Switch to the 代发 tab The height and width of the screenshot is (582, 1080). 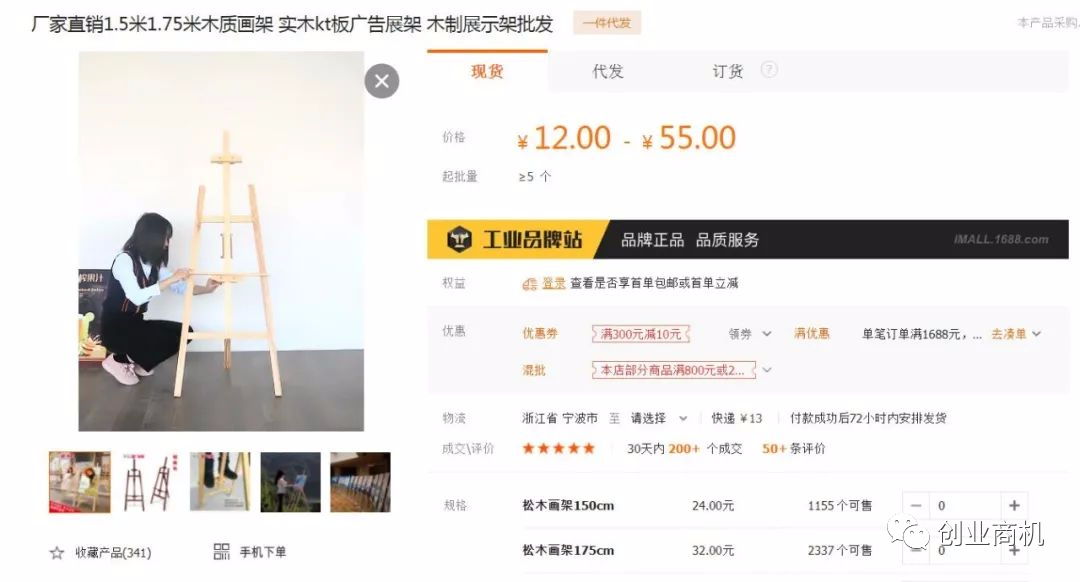tap(608, 71)
